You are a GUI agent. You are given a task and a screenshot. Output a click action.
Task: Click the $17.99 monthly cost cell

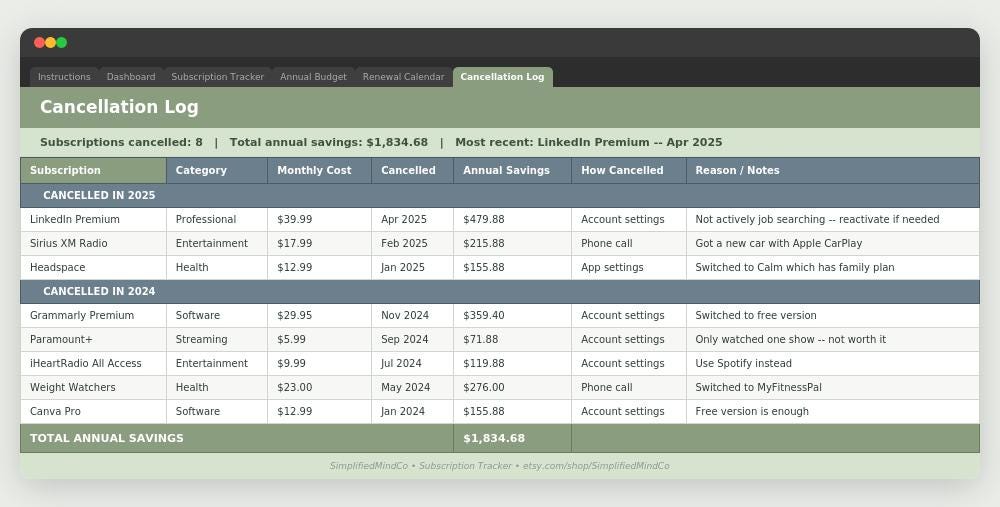click(x=320, y=244)
